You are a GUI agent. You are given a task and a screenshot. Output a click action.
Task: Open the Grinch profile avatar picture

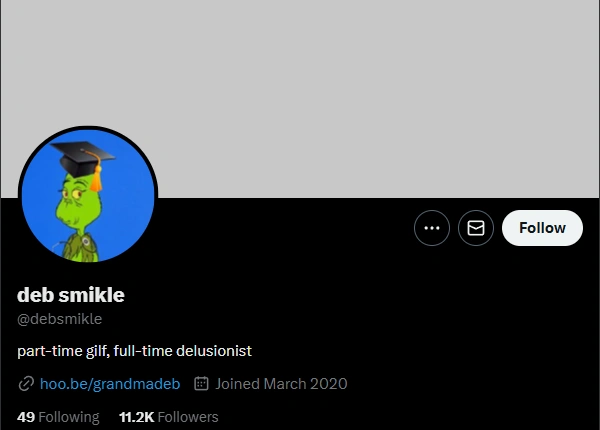[88, 196]
